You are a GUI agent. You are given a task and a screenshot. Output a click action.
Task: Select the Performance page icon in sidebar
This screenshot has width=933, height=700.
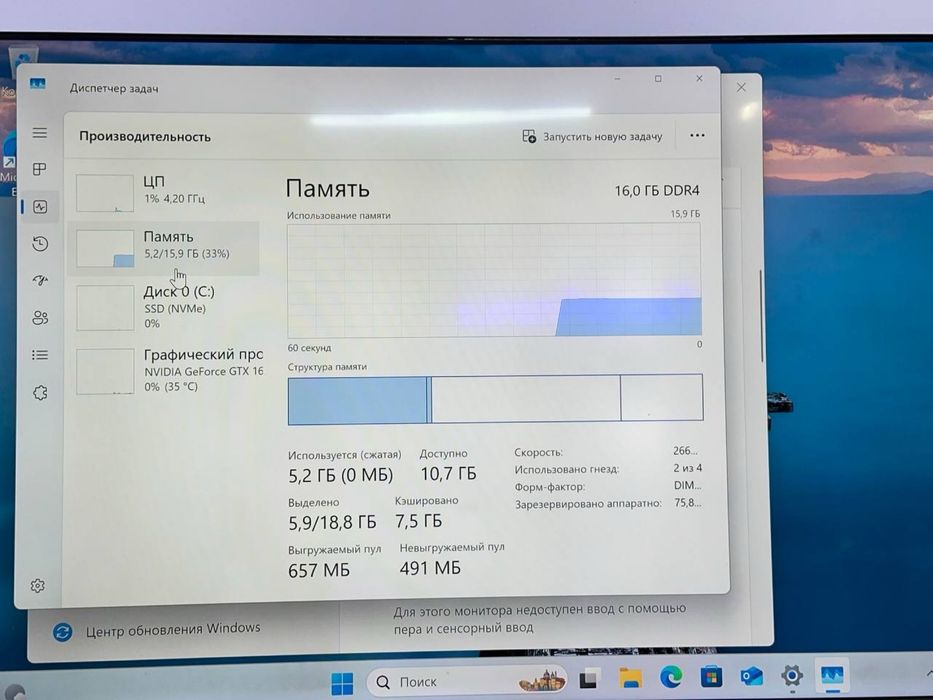(40, 207)
